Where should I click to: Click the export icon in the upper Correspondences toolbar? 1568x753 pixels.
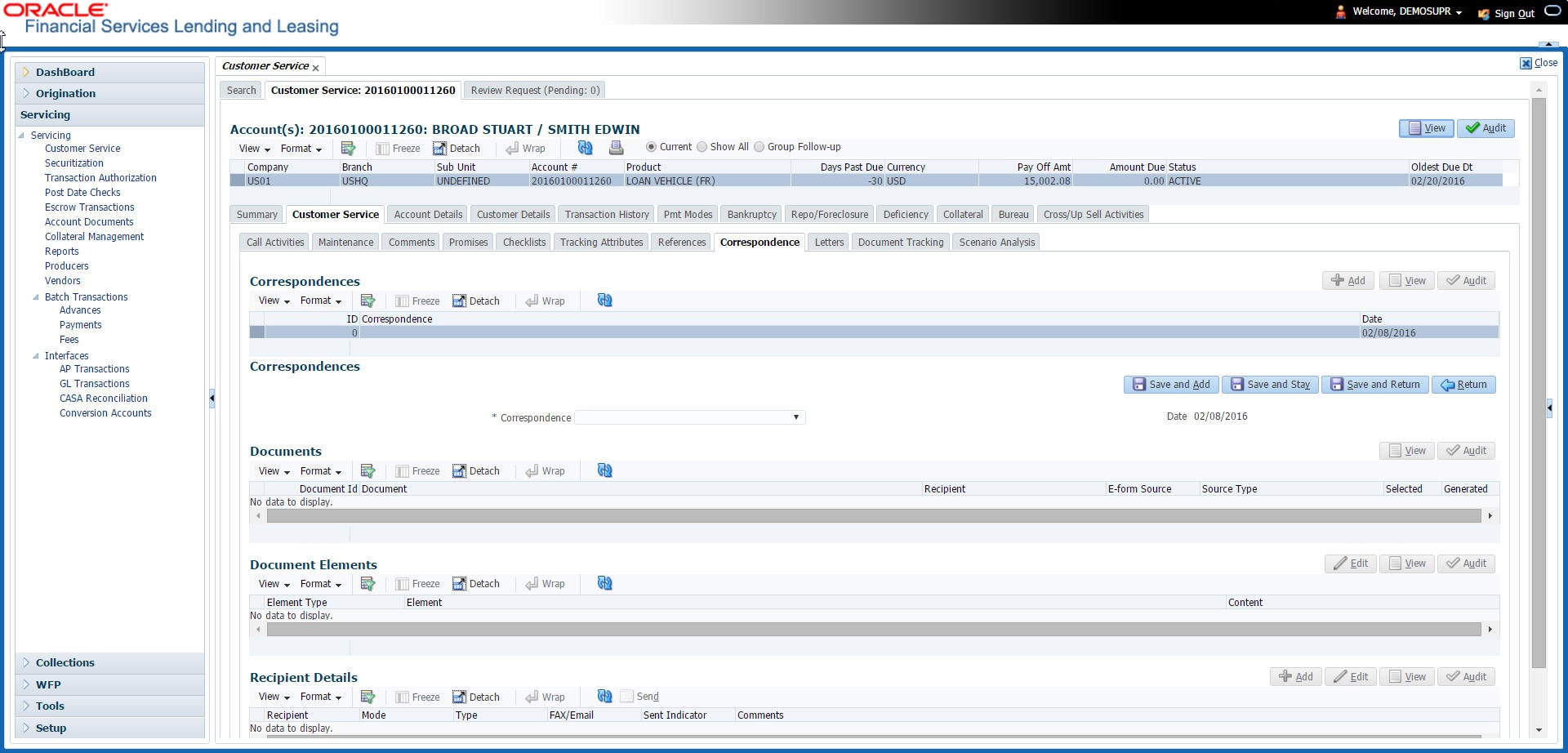click(368, 301)
